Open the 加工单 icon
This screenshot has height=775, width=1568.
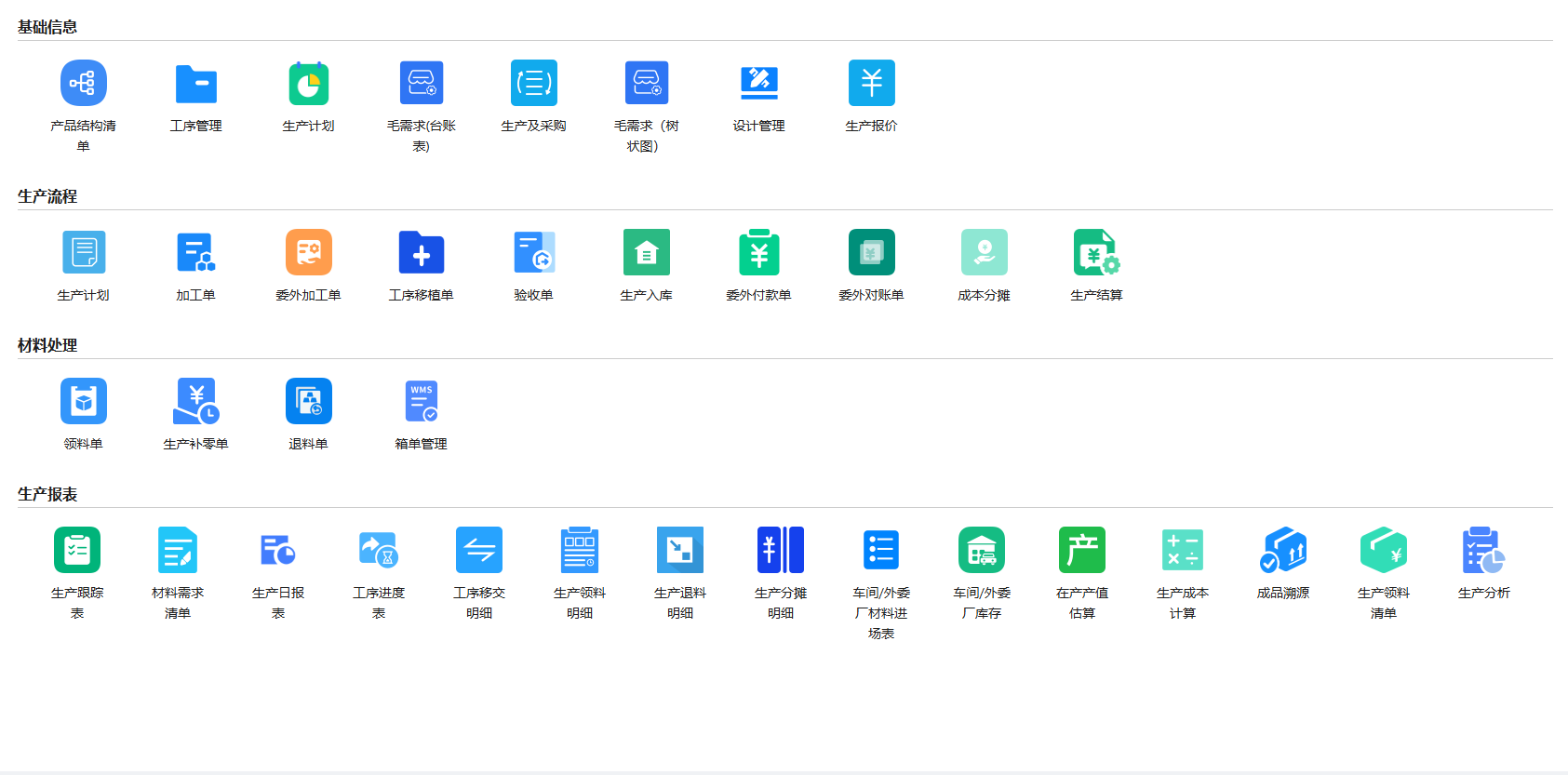pyautogui.click(x=196, y=253)
